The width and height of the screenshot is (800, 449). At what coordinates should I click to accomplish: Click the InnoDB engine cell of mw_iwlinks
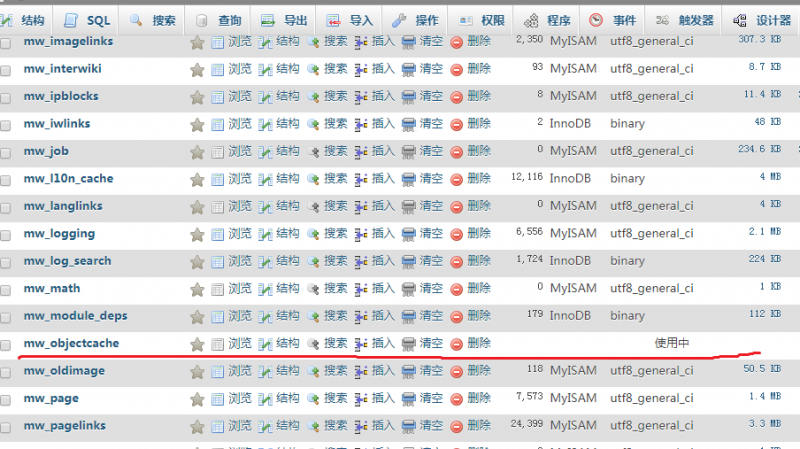[570, 123]
